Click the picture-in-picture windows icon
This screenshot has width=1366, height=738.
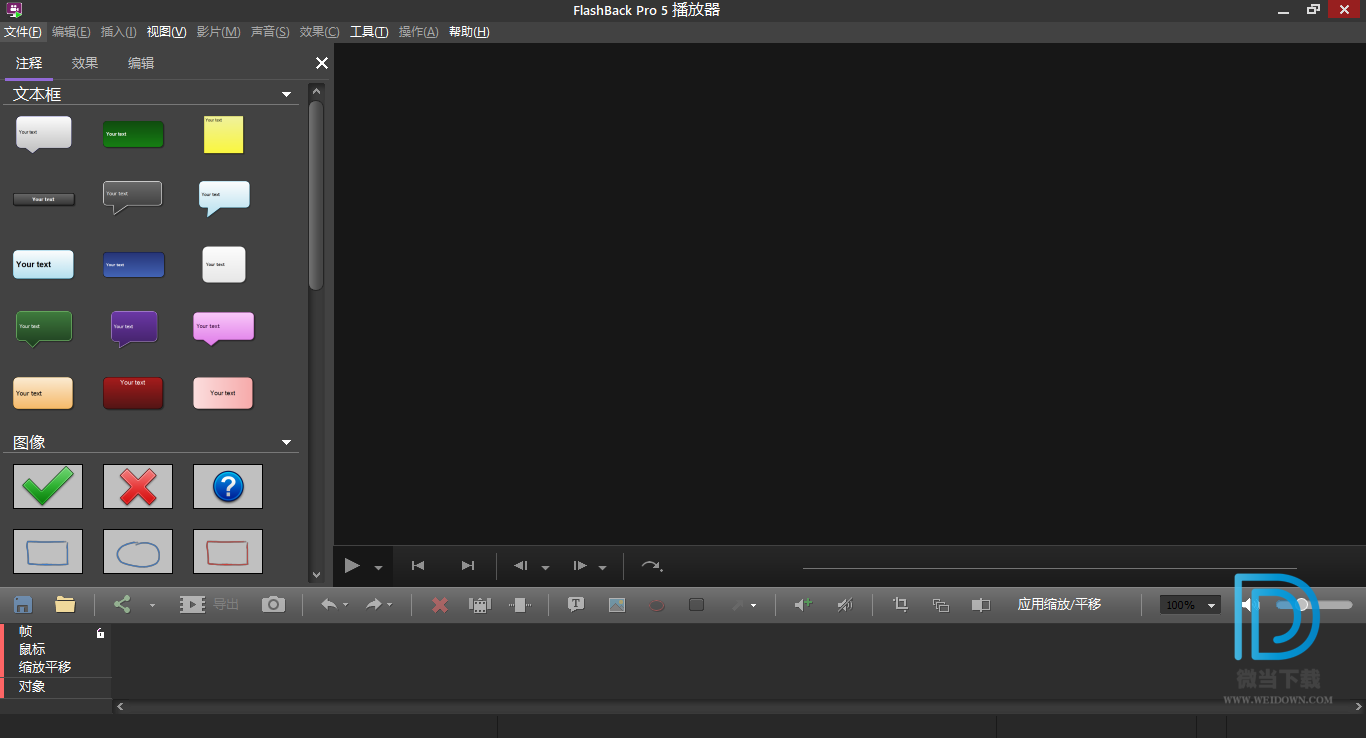pos(941,605)
